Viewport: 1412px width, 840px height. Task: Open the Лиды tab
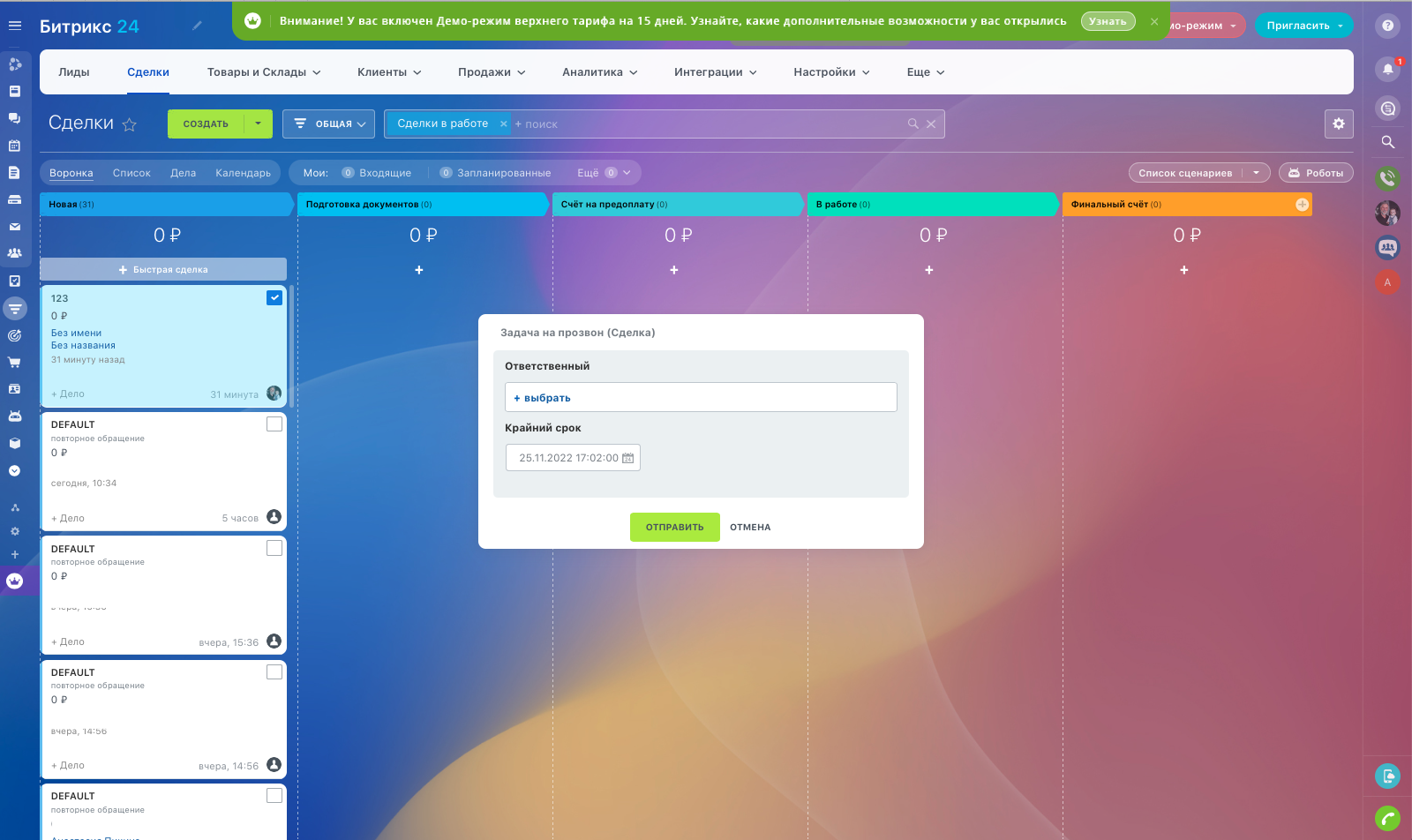point(74,72)
